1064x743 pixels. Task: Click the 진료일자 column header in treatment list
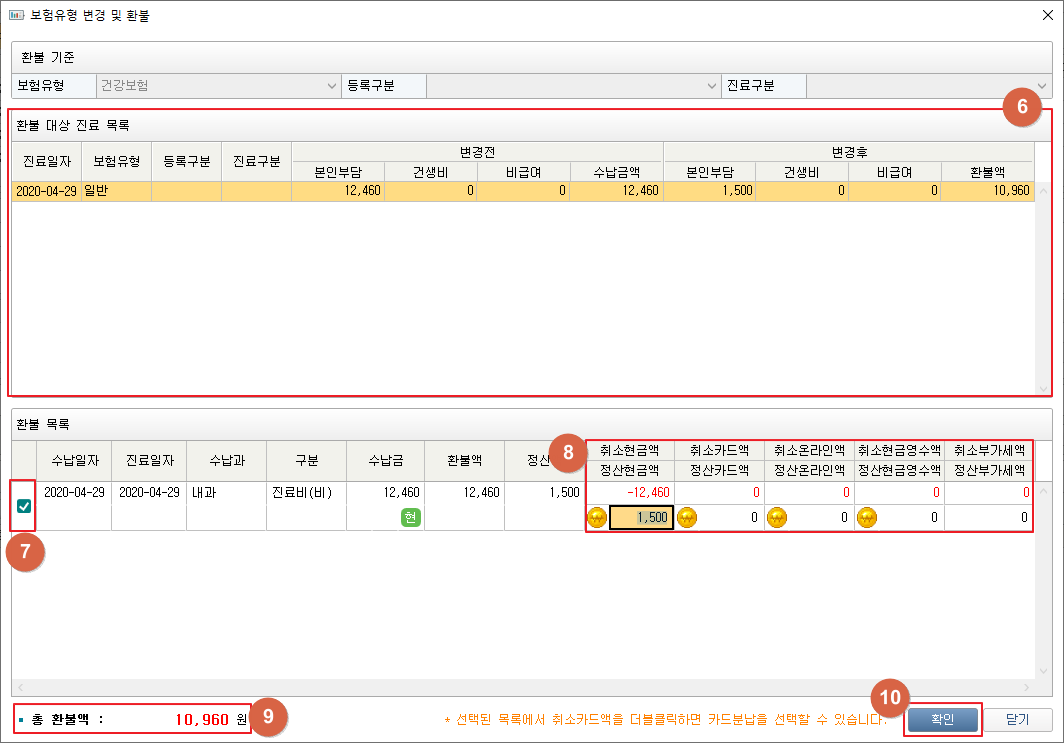point(47,161)
